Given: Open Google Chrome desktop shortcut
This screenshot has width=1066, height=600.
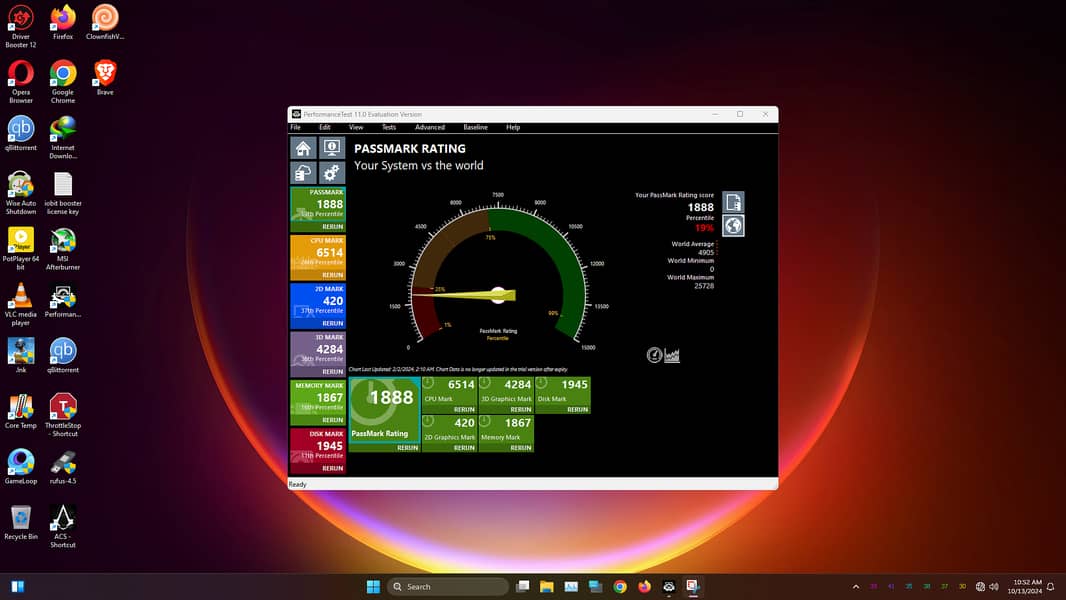Looking at the screenshot, I should tap(63, 82).
